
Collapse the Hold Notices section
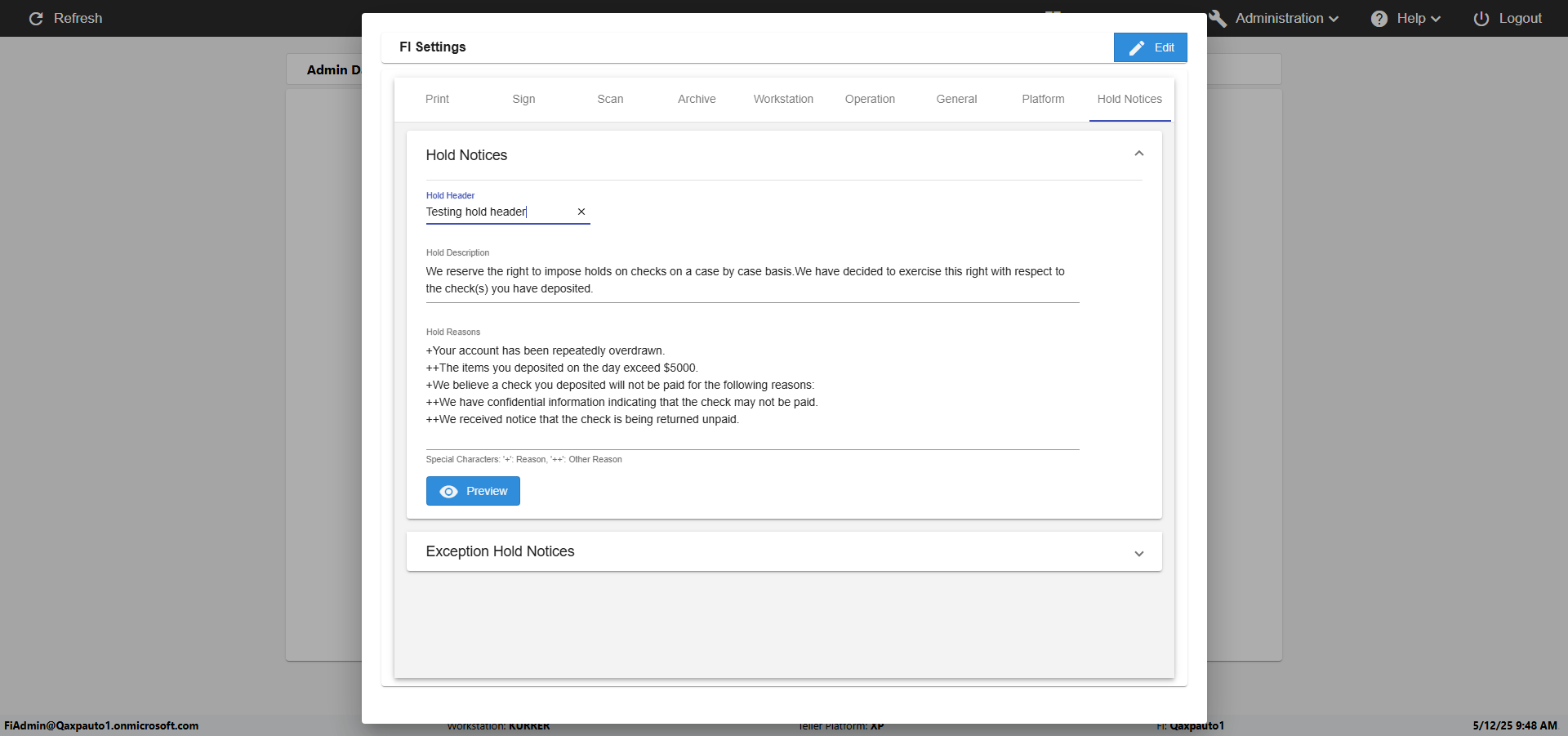tap(1138, 154)
